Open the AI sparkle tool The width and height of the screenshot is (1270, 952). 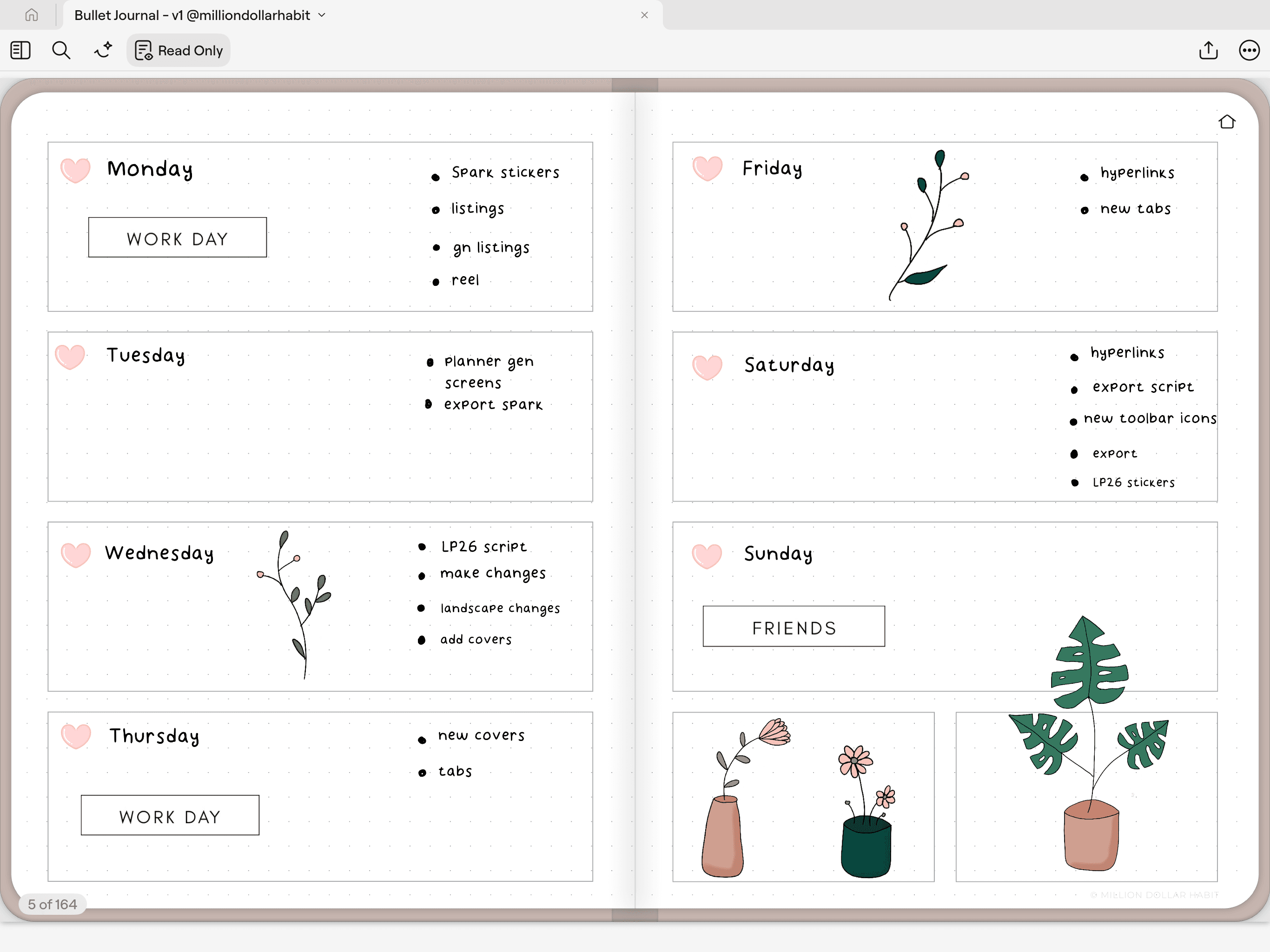click(x=103, y=51)
